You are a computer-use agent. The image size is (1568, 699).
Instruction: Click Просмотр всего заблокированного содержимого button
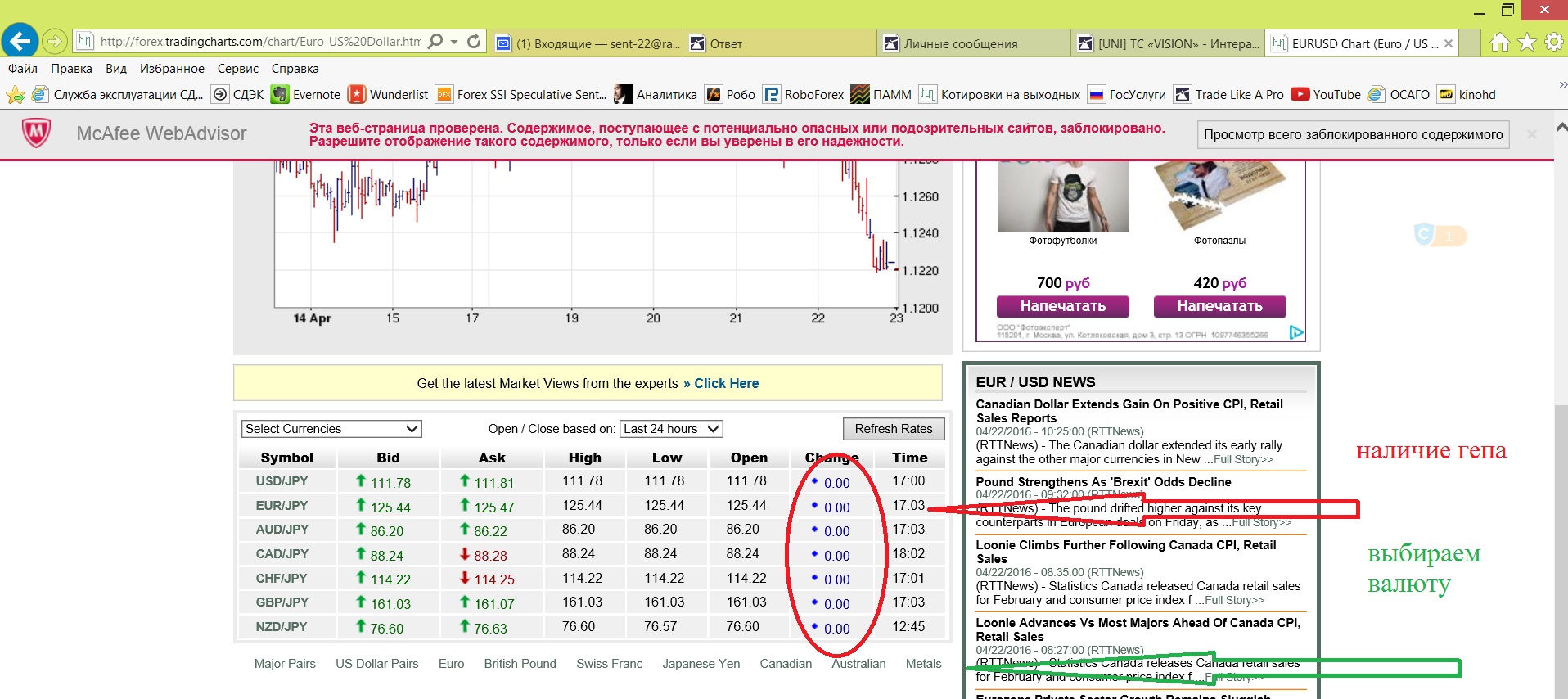[1354, 134]
